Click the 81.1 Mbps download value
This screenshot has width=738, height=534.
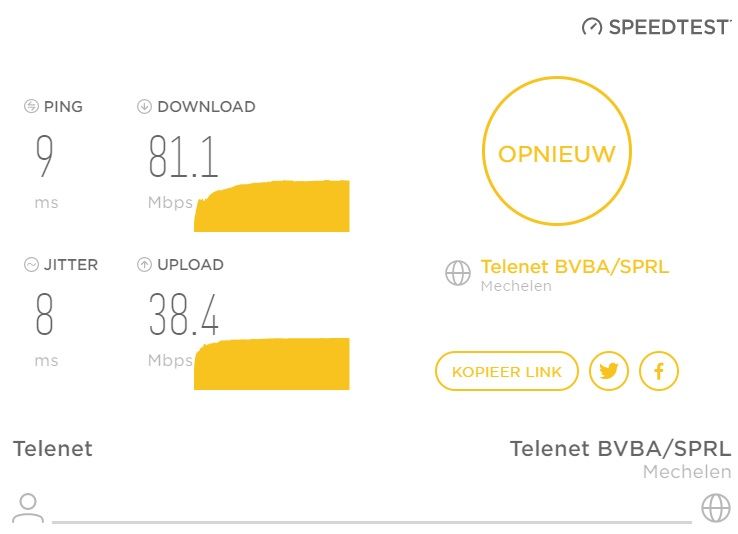(184, 156)
